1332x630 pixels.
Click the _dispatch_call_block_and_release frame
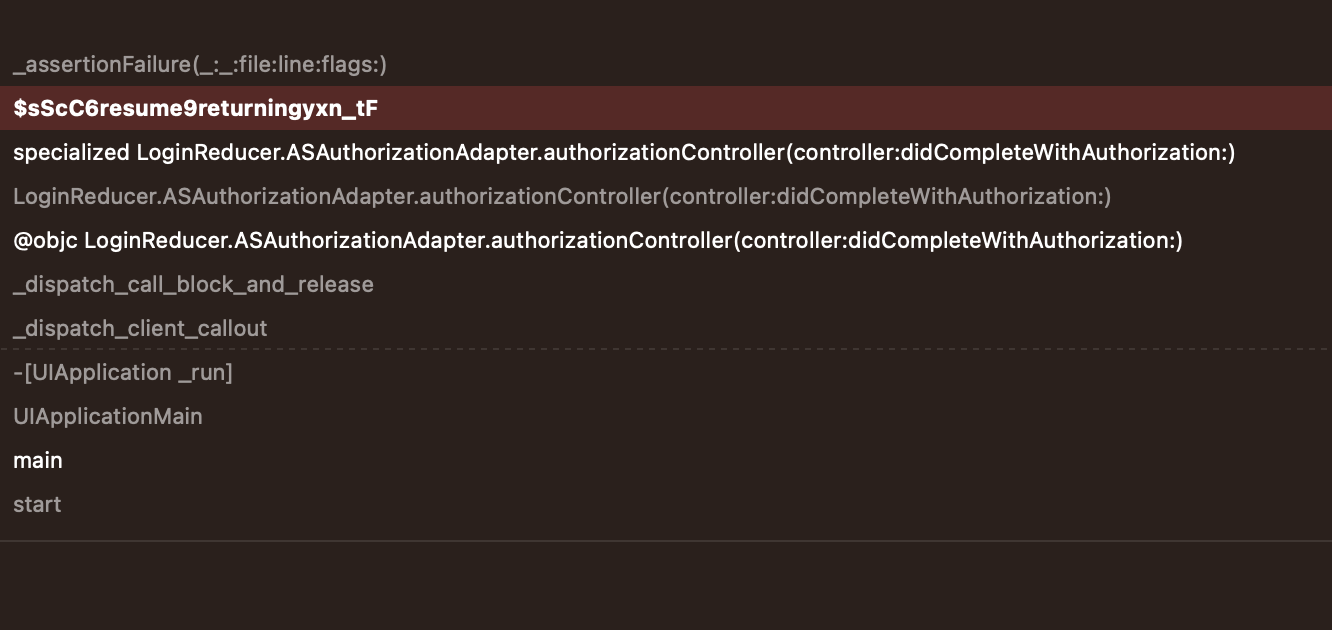pyautogui.click(x=193, y=285)
